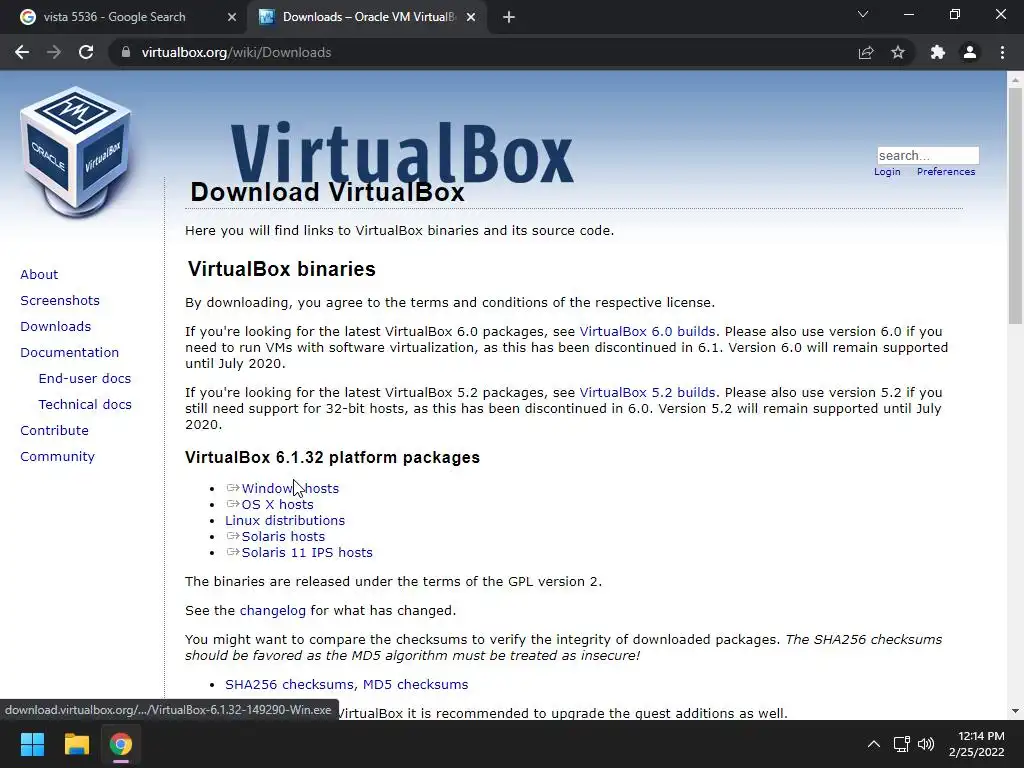Follow the VirtualBox 5.2 builds link

pos(647,392)
